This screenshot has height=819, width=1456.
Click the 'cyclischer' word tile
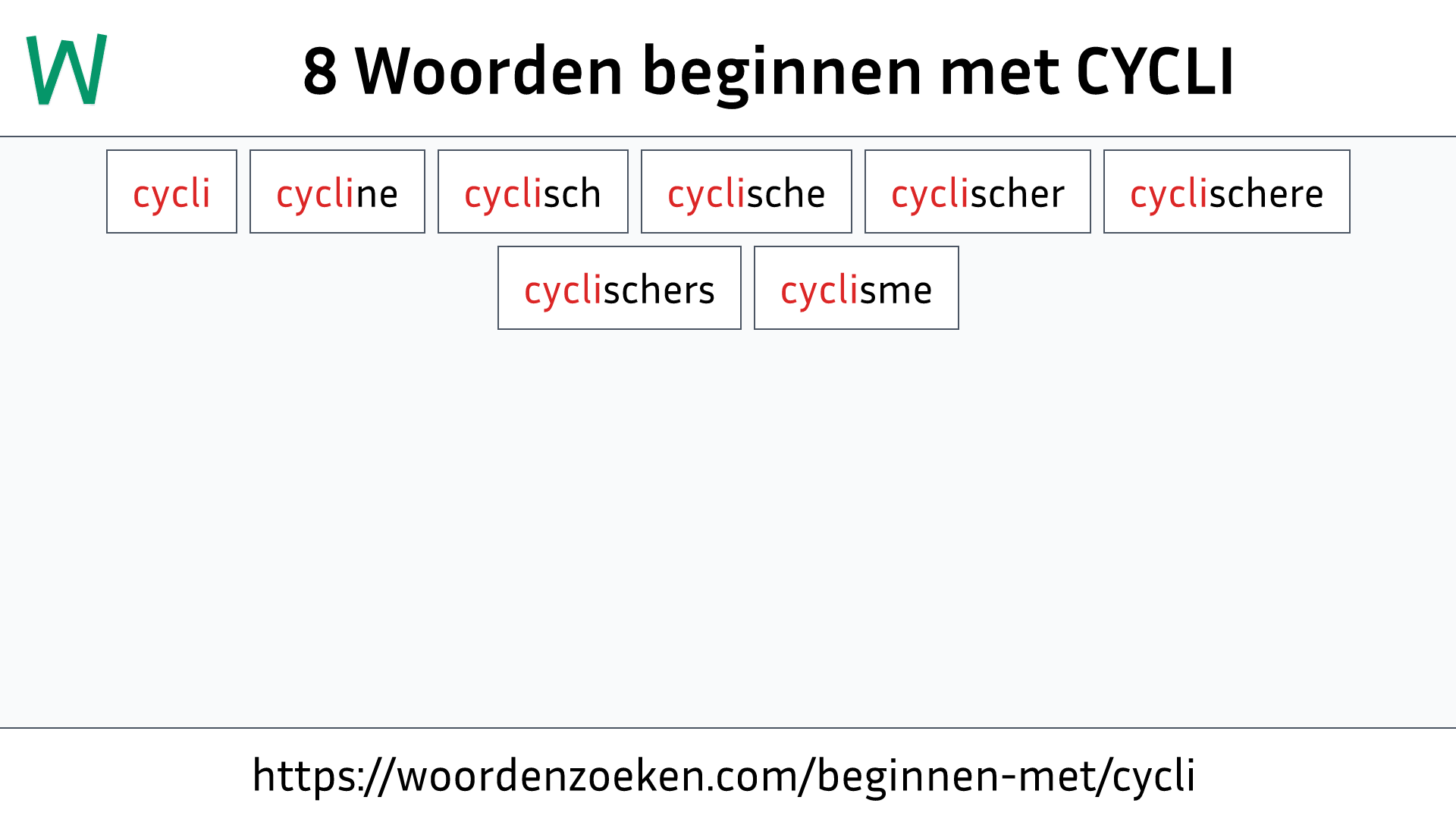(x=977, y=191)
